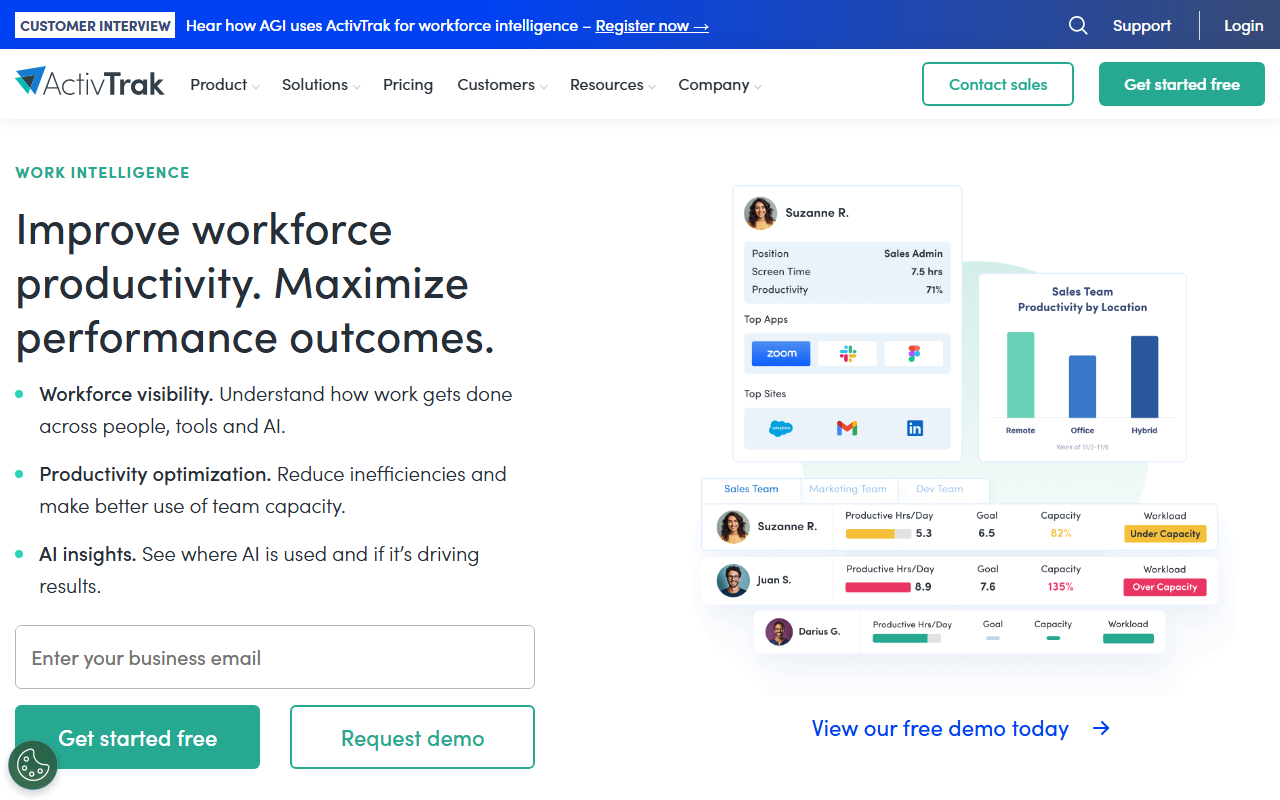
Task: Expand the Solutions menu
Action: (321, 85)
